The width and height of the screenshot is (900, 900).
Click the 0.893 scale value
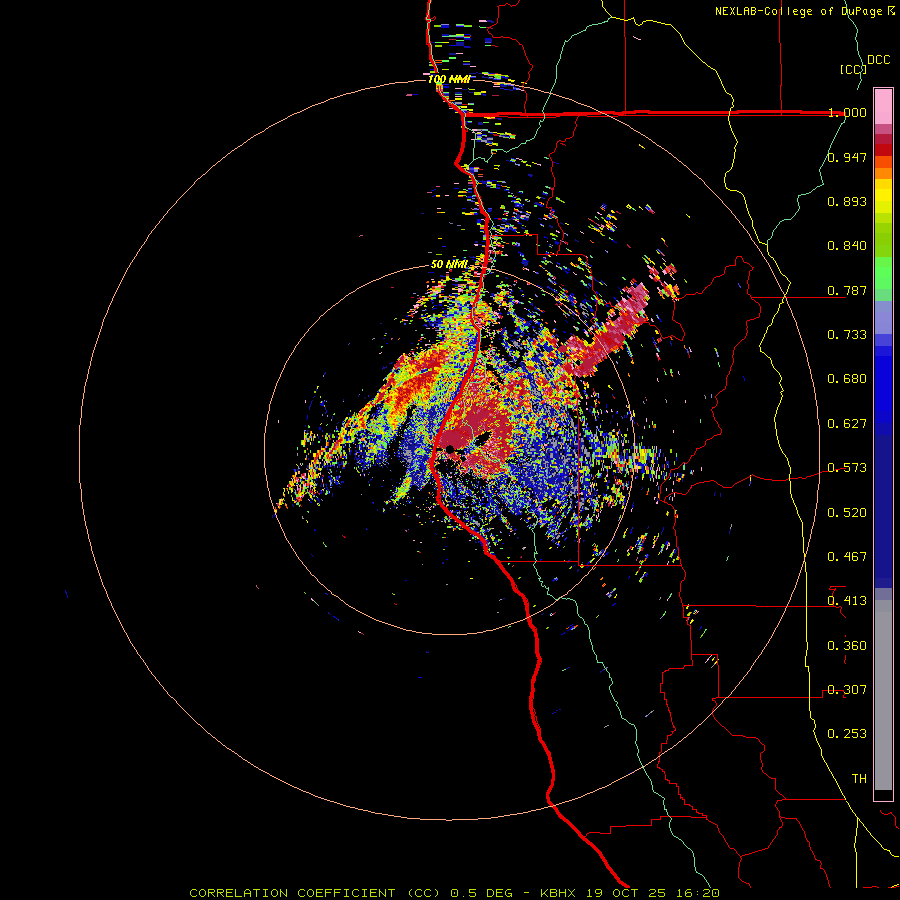(847, 201)
